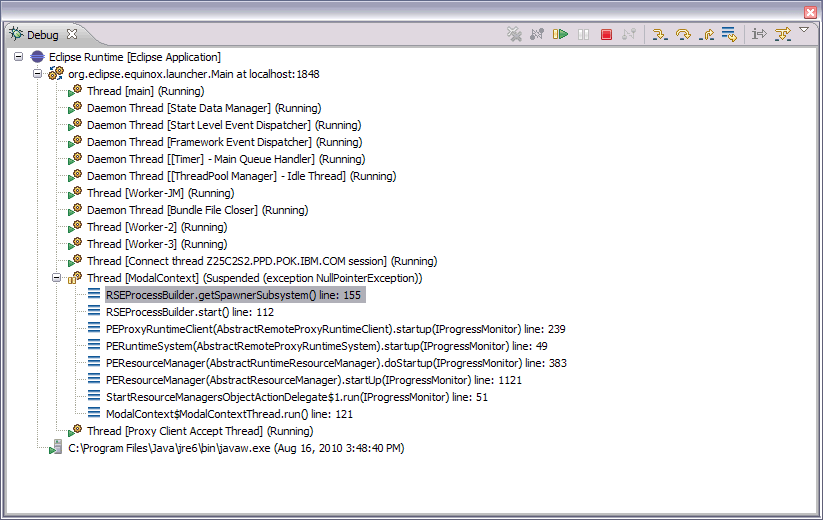This screenshot has width=823, height=520.
Task: Select Thread [Worker-2]
Action: [x=157, y=227]
